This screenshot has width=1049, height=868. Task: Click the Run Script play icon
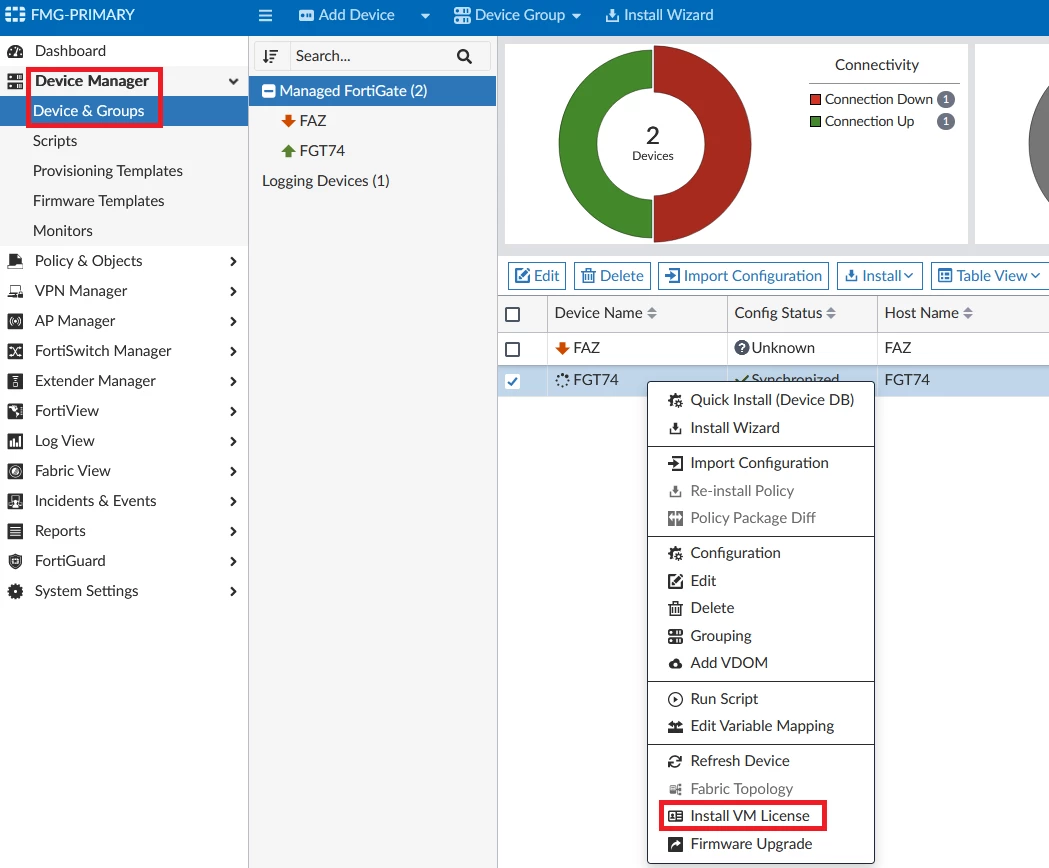pyautogui.click(x=676, y=699)
